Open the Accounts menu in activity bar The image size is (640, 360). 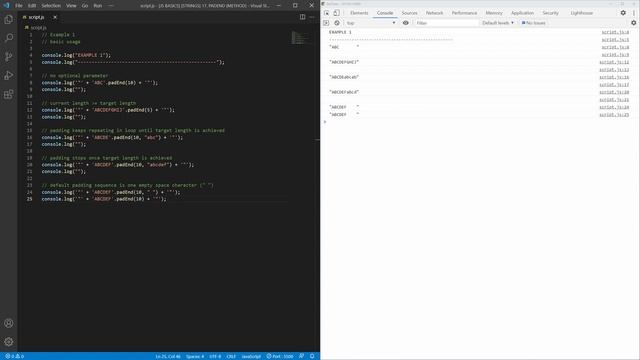[x=9, y=323]
